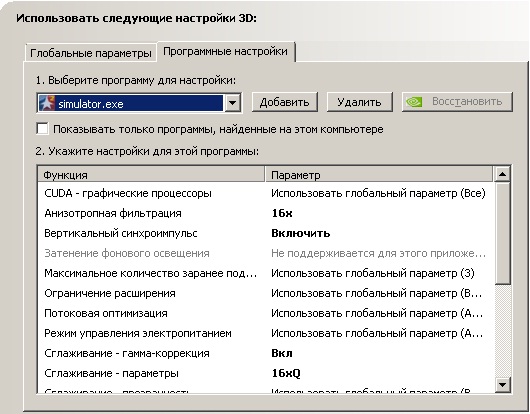Open the 16x anisotropic filtering value
The height and width of the screenshot is (414, 530).
pyautogui.click(x=282, y=213)
